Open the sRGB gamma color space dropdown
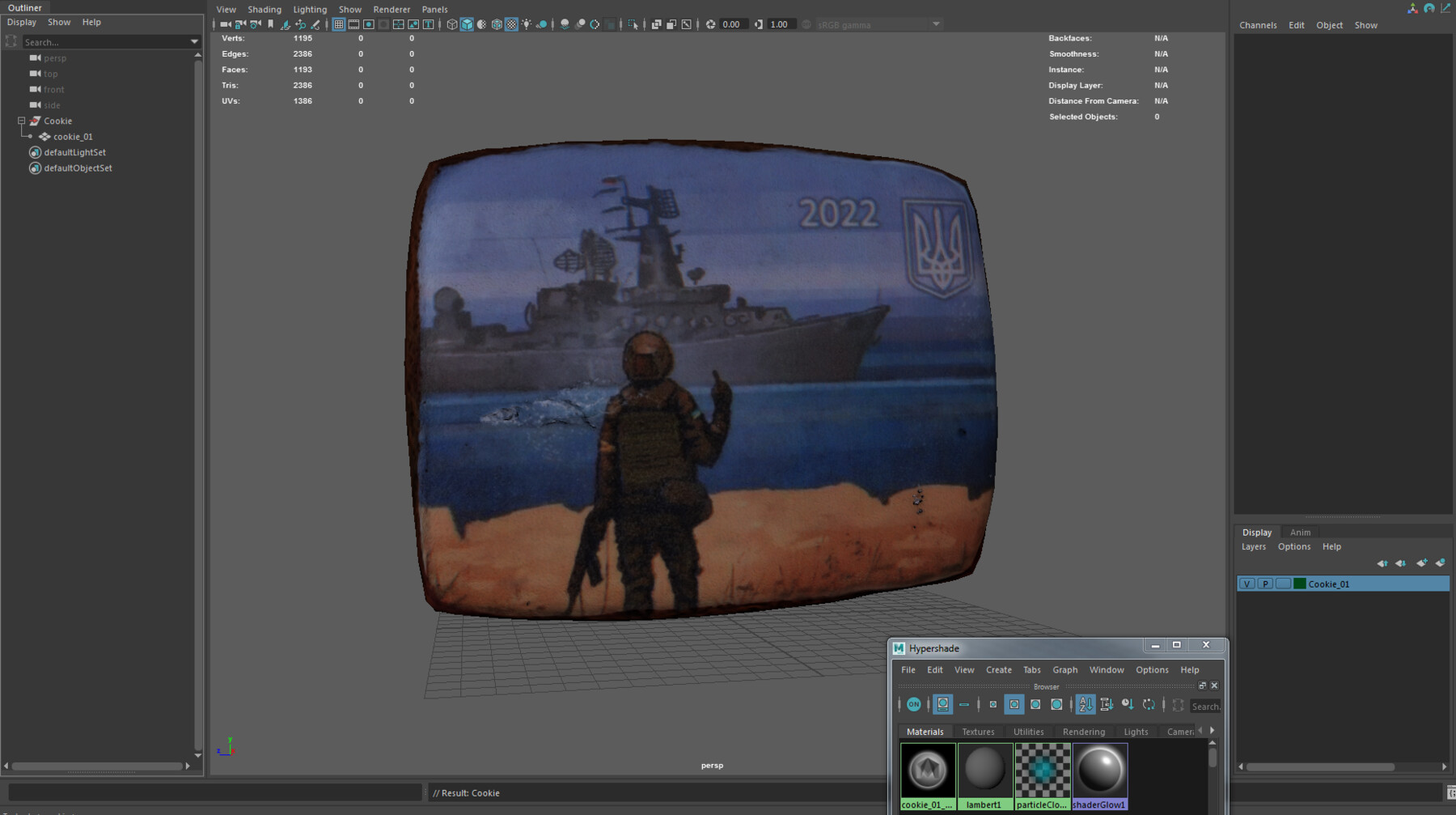This screenshot has width=1456, height=815. 936,24
